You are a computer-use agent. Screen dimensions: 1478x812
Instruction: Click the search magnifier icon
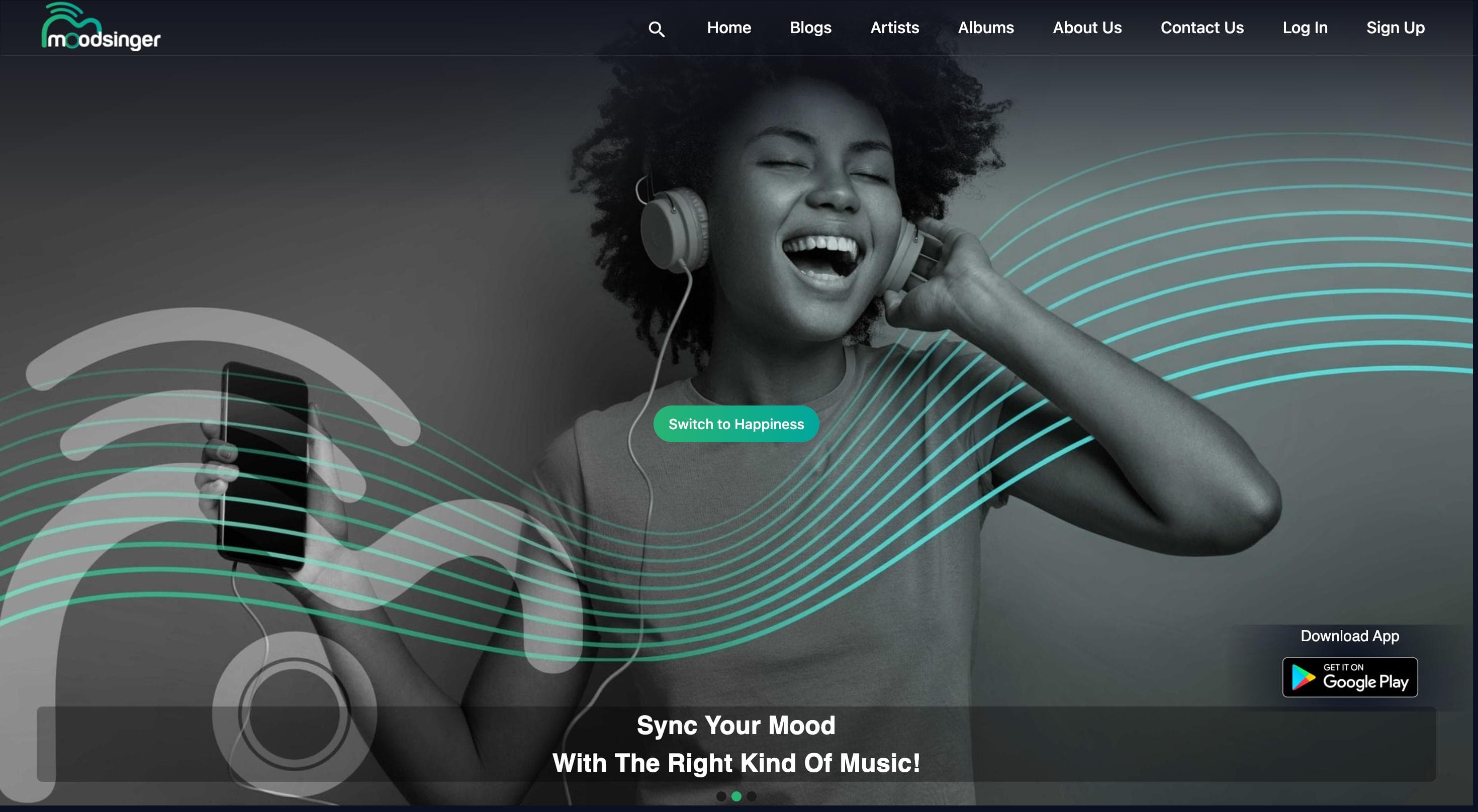657,29
